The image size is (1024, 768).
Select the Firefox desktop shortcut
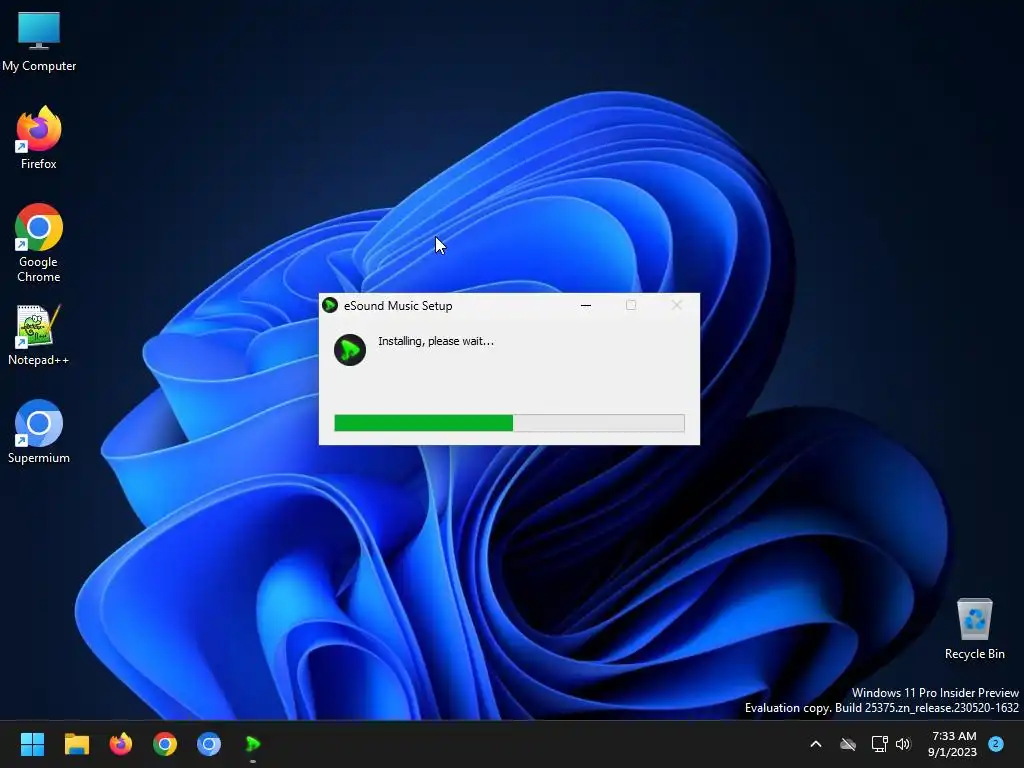click(39, 138)
